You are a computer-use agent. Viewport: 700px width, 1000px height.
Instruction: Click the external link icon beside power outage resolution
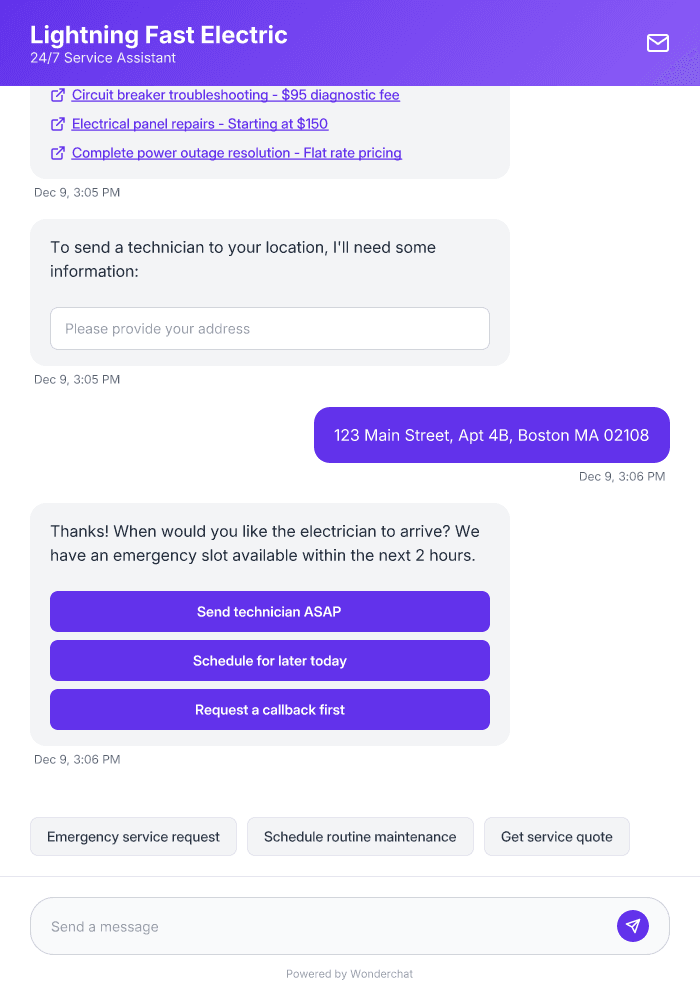tap(55, 153)
